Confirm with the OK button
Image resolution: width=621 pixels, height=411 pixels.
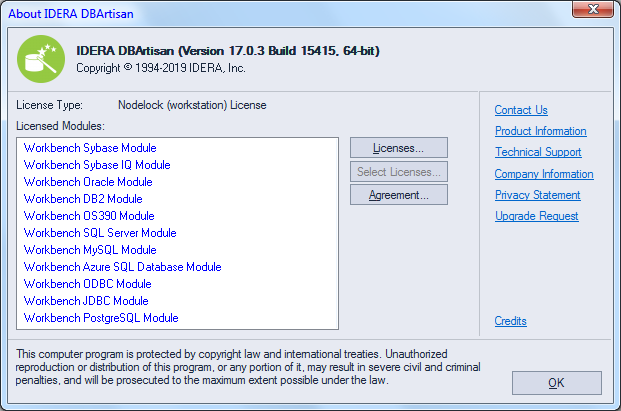pyautogui.click(x=556, y=382)
